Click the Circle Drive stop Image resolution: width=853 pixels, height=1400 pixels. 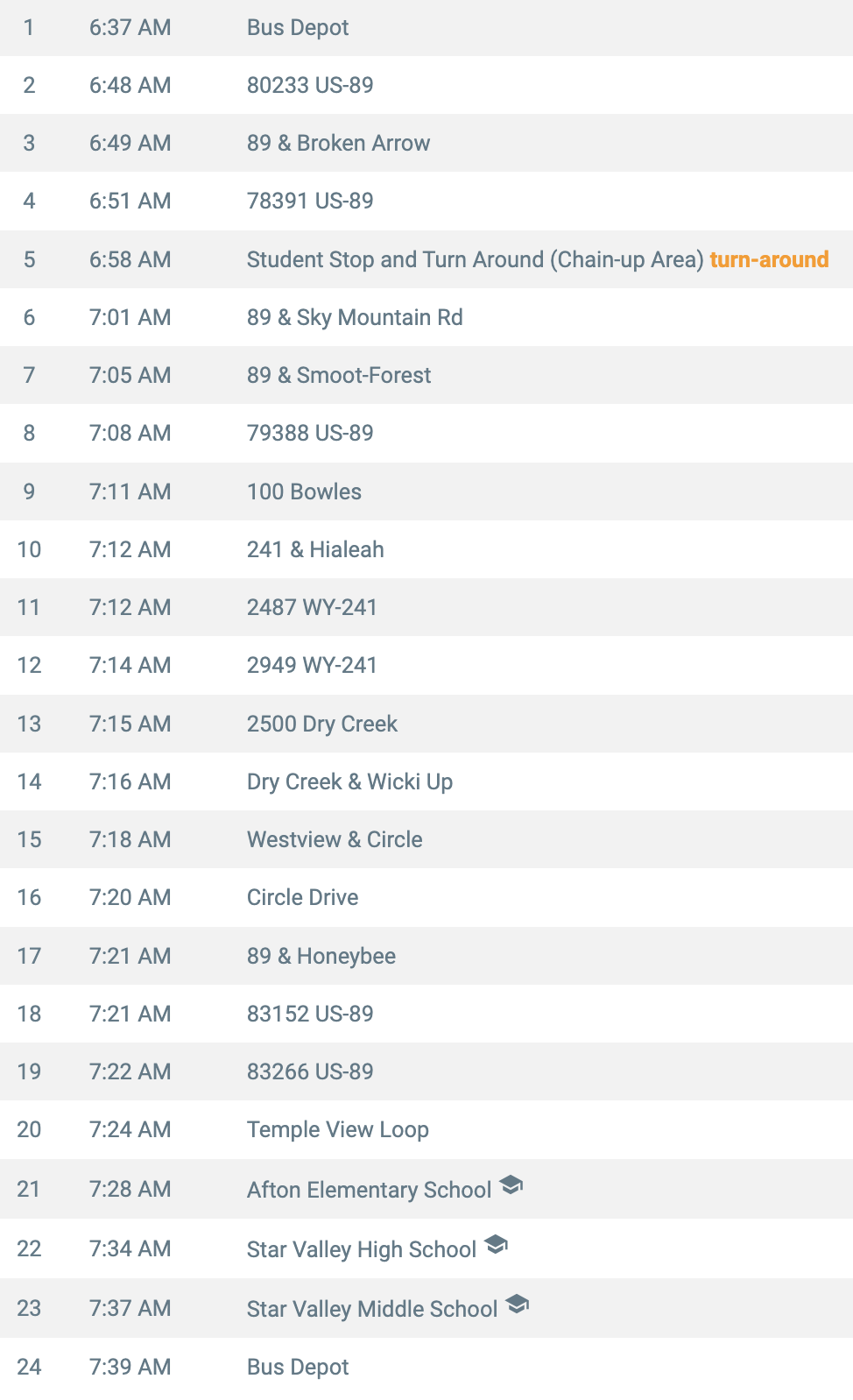click(x=426, y=897)
